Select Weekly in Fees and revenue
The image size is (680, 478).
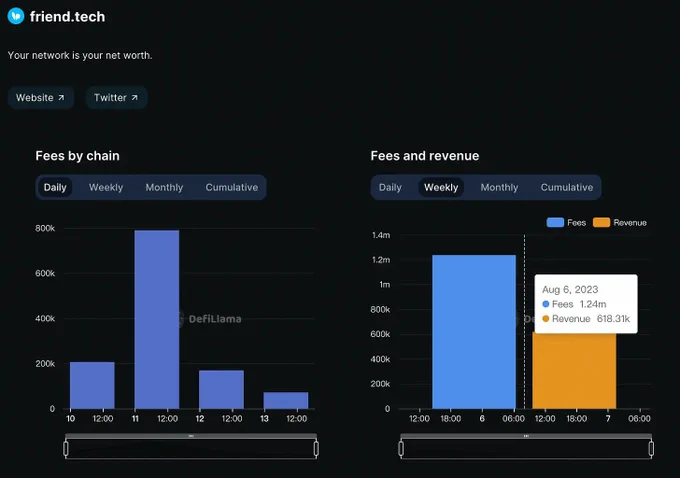click(x=441, y=187)
